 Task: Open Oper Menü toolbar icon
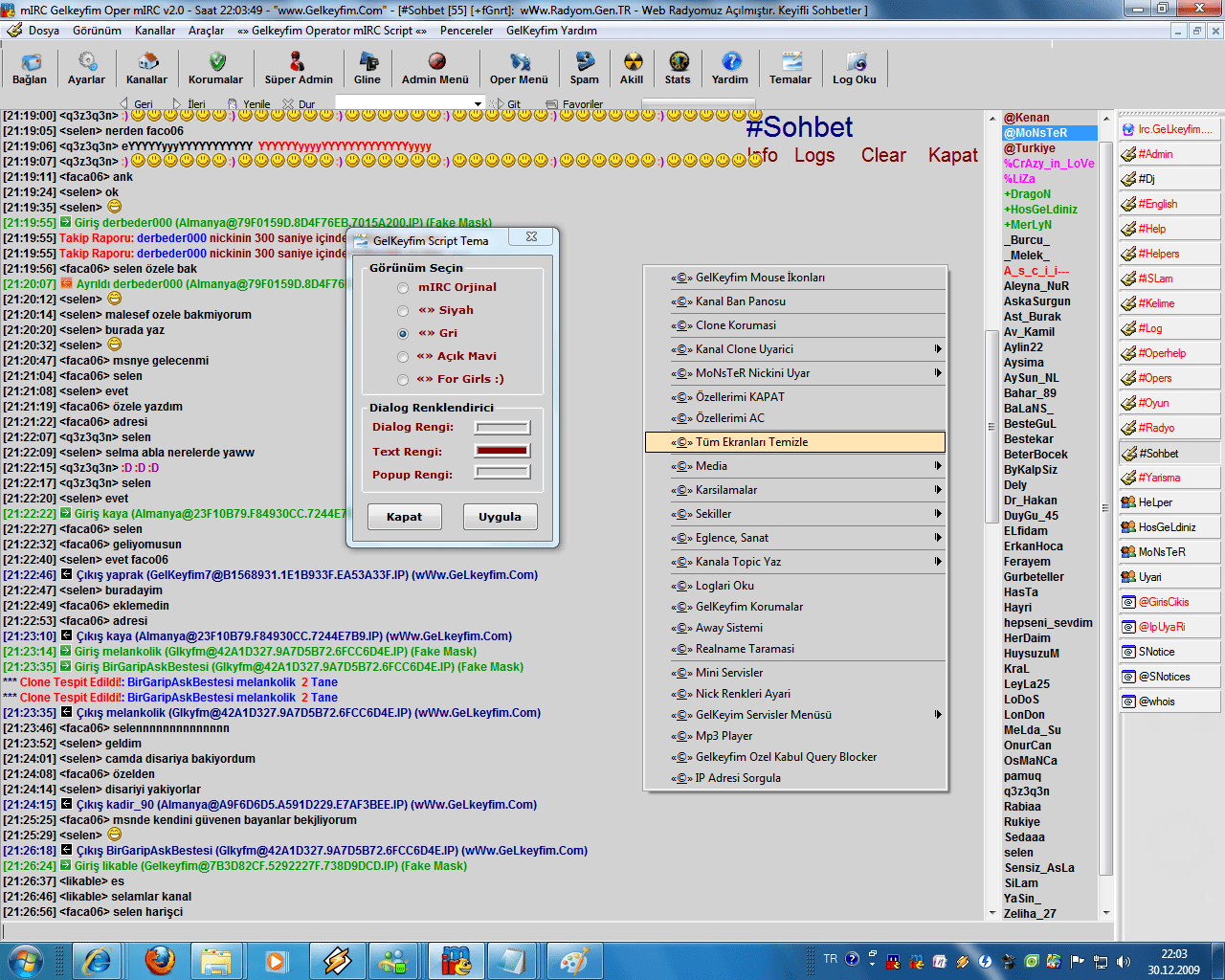tap(519, 69)
